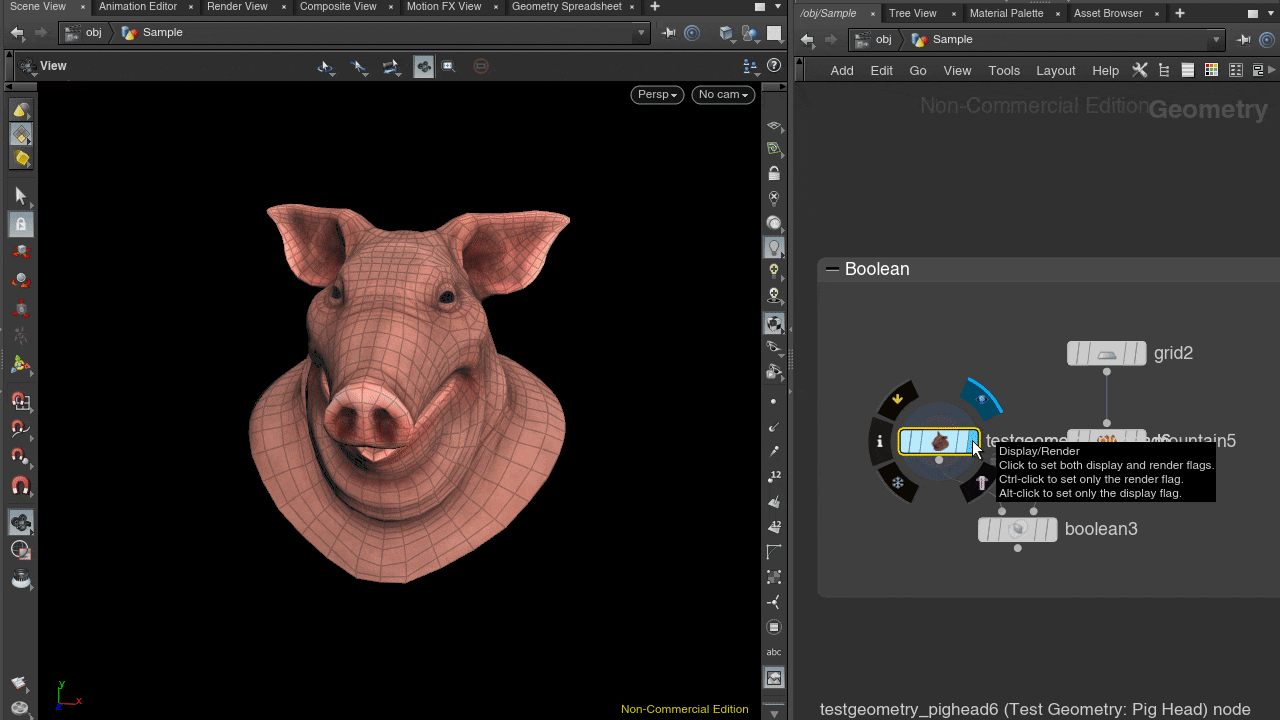The height and width of the screenshot is (720, 1280).
Task: Collapse the Boolean network box
Action: (831, 269)
